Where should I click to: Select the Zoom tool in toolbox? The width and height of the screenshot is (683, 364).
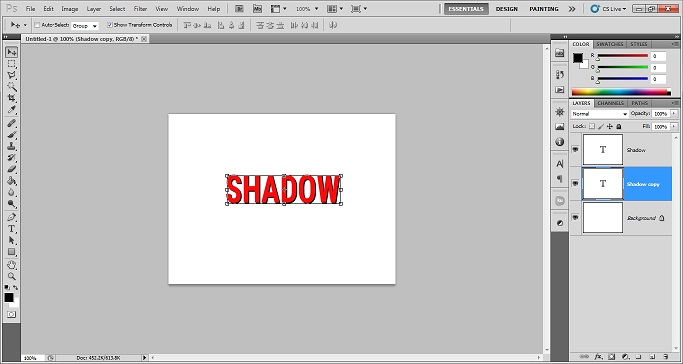[x=11, y=276]
